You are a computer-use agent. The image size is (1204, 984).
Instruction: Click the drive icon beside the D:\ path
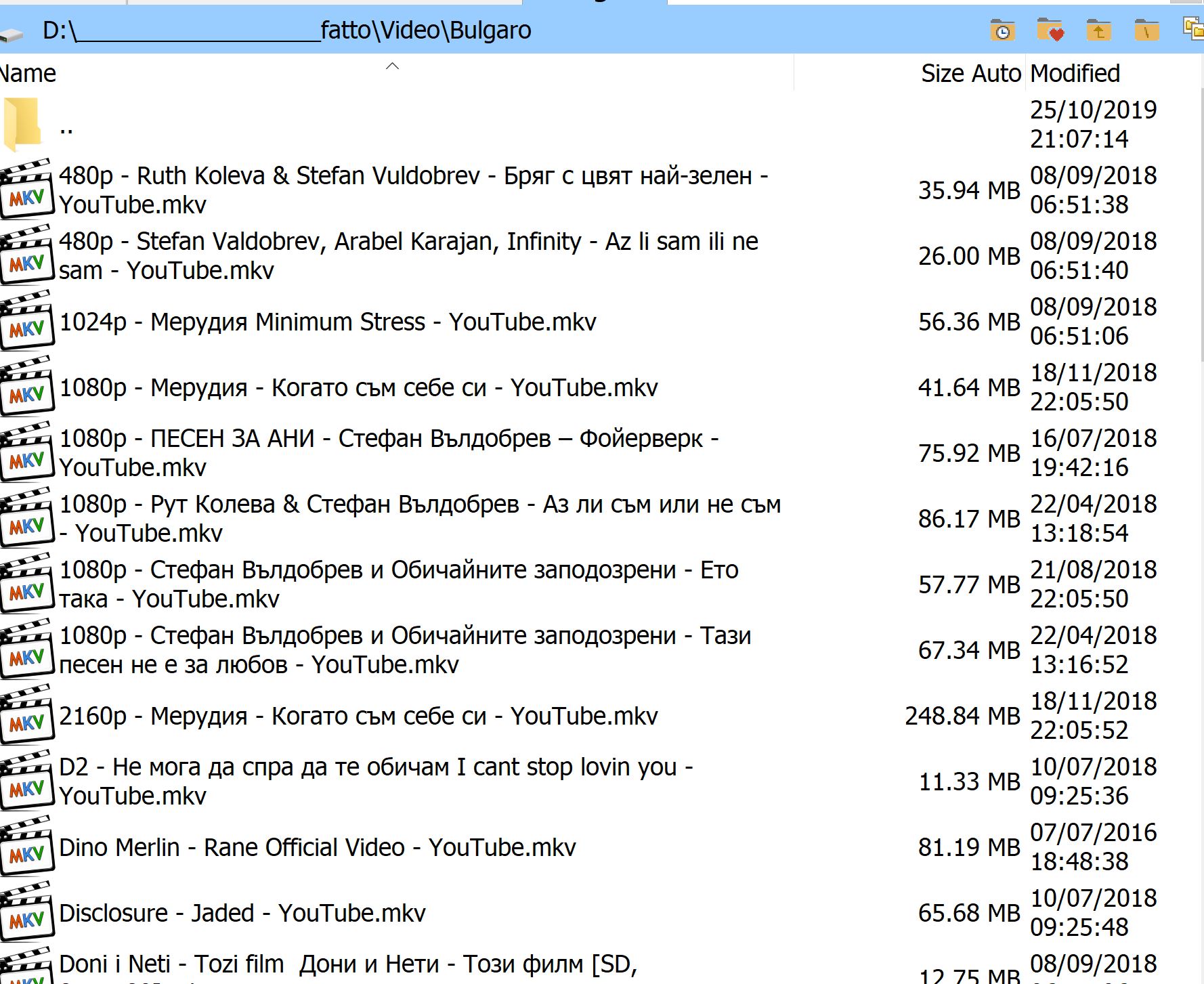pos(12,34)
